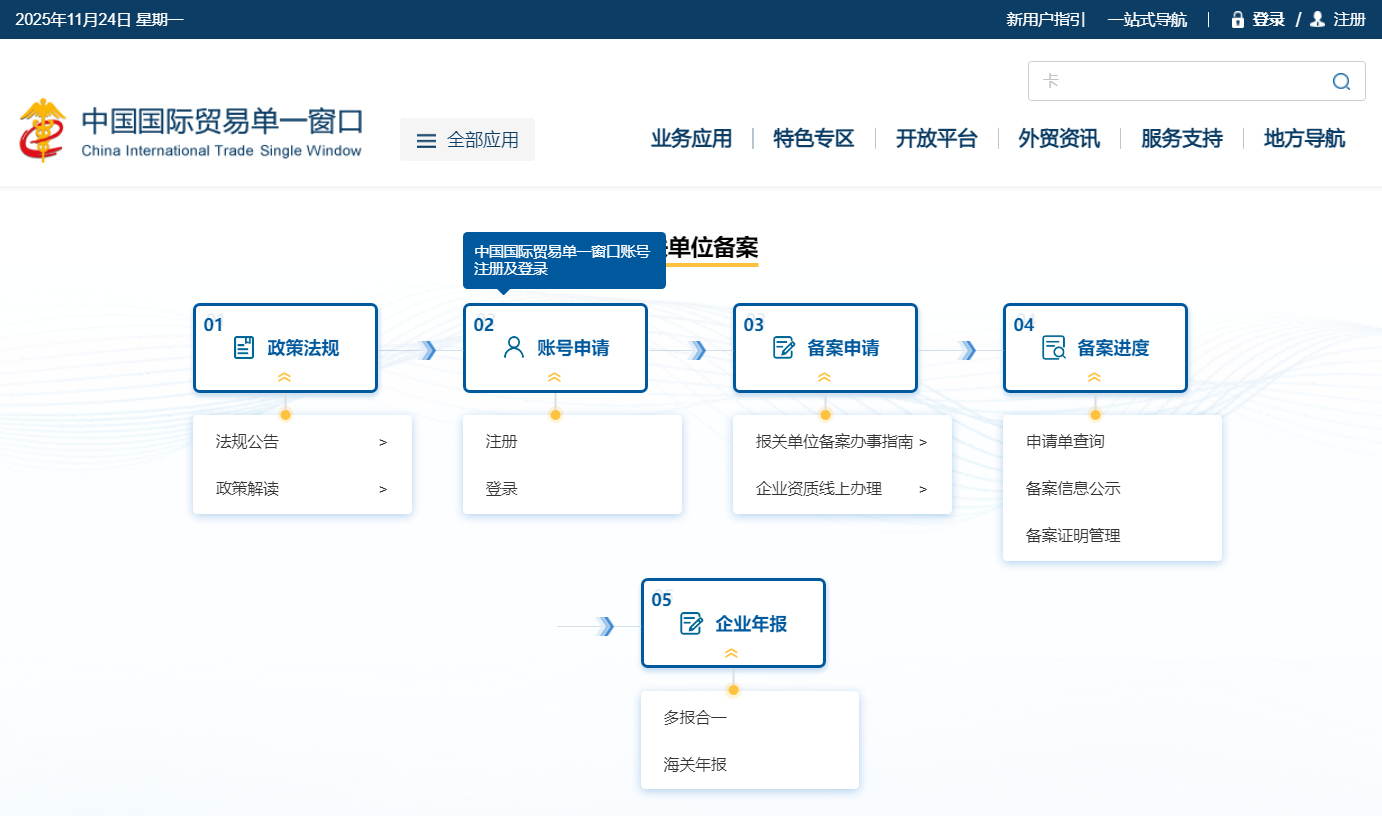This screenshot has width=1382, height=816.
Task: Select 地方导航 in the main navigation
Action: pyautogui.click(x=1304, y=139)
